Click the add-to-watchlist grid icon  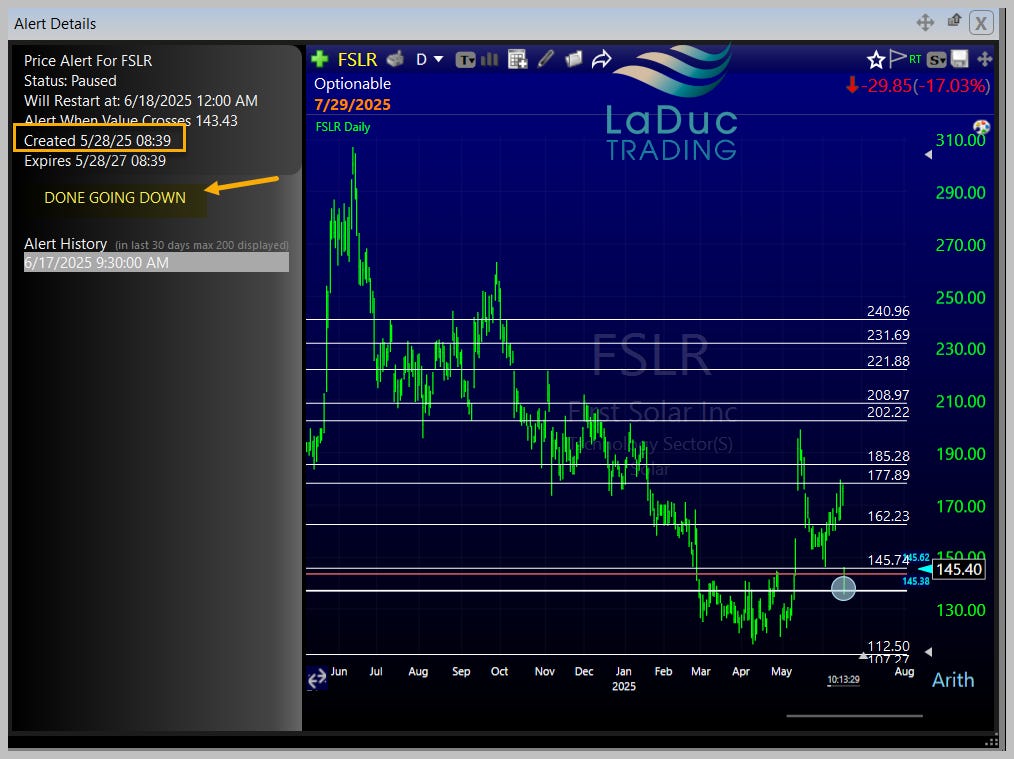pos(517,59)
